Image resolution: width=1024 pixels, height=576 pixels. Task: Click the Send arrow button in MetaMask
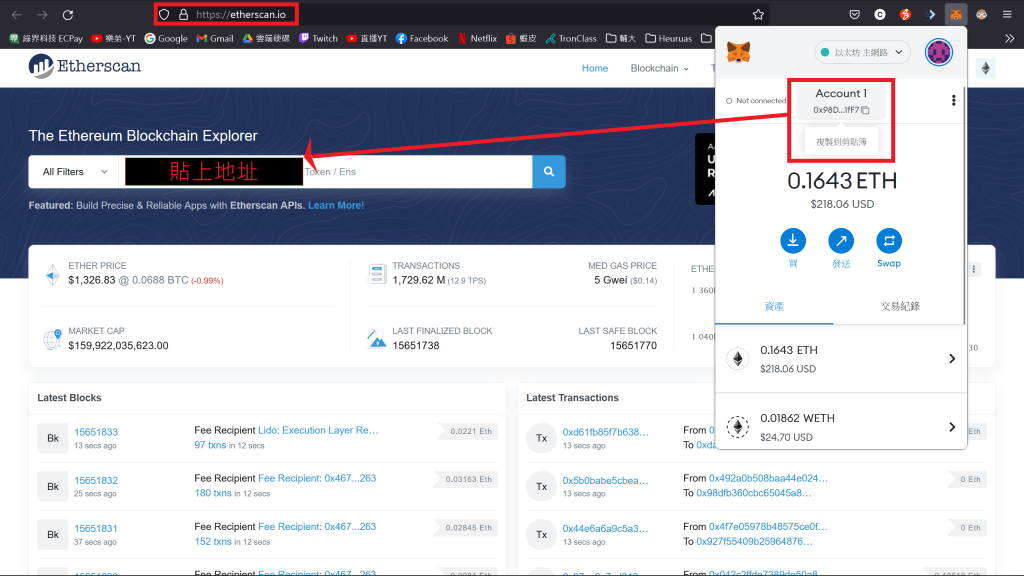841,240
